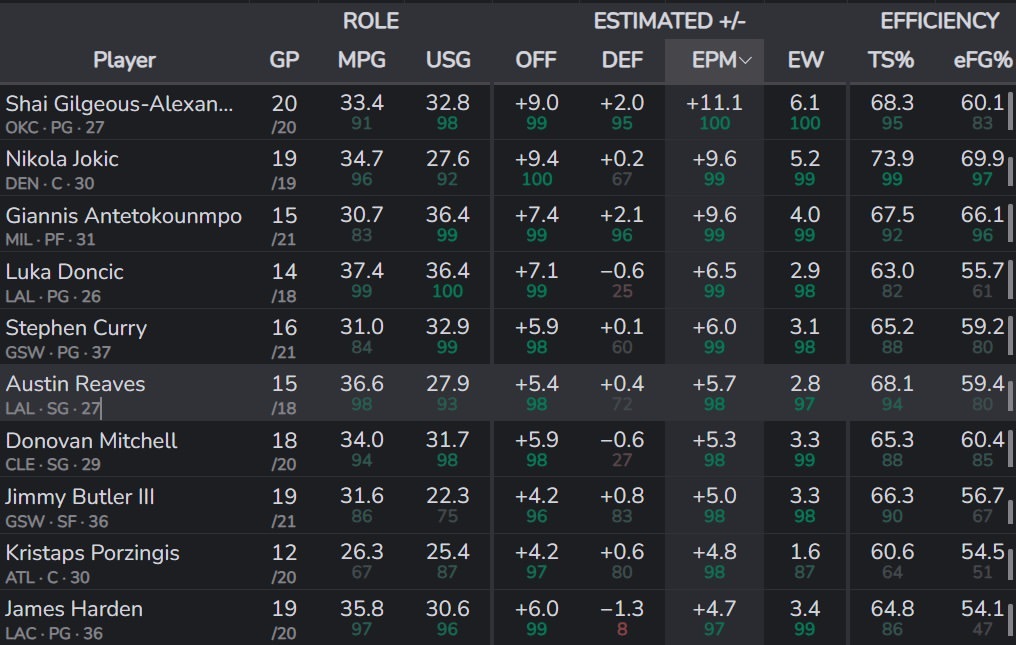Sort by the Player column header
1016x645 pixels.
pyautogui.click(x=124, y=60)
